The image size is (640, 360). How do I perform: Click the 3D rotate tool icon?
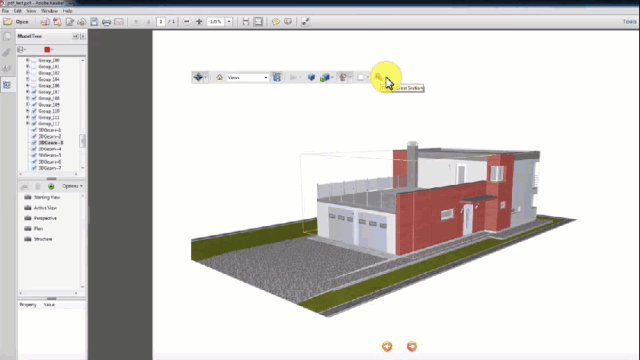[x=198, y=77]
